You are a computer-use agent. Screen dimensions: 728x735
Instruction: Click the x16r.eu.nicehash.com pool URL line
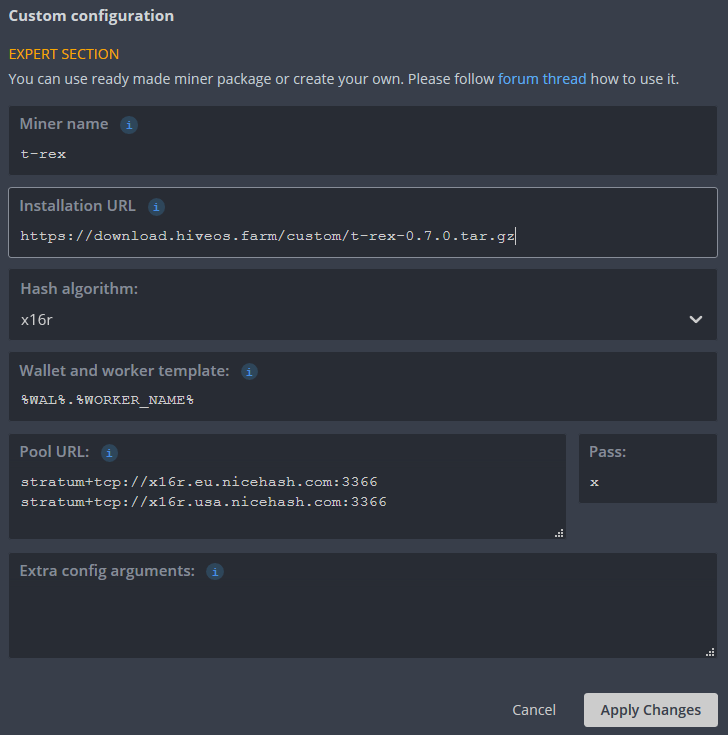199,482
